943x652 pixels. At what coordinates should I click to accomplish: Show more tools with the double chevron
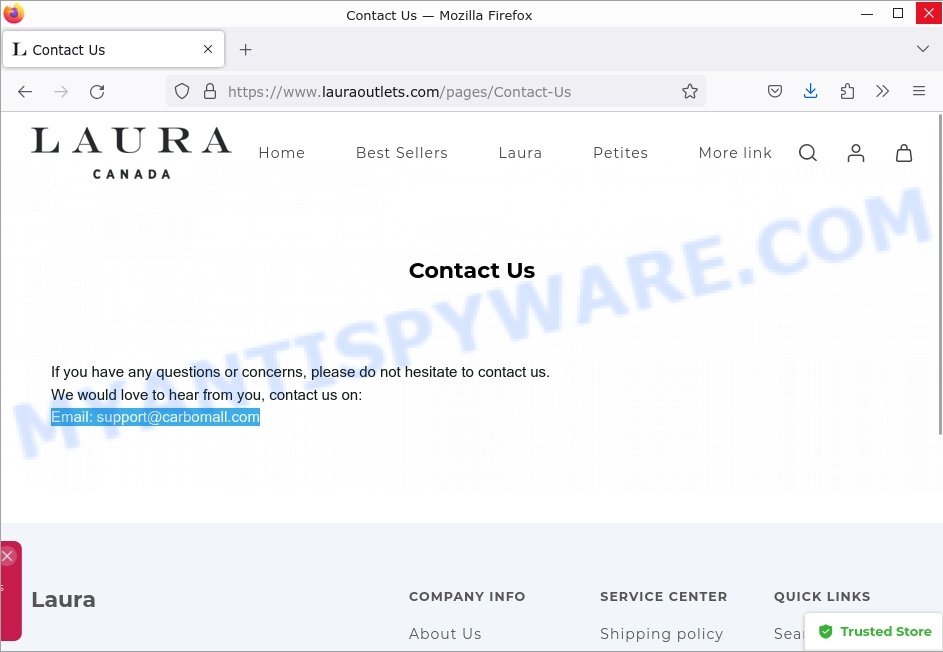tap(882, 91)
